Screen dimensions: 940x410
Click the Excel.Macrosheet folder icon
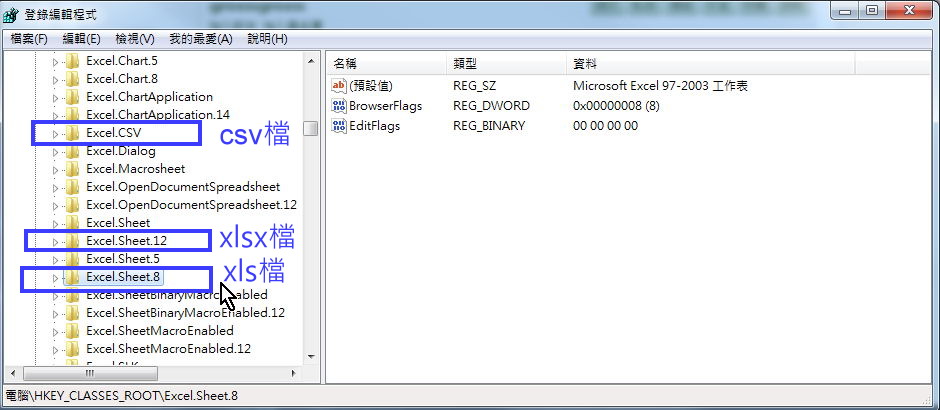point(72,169)
